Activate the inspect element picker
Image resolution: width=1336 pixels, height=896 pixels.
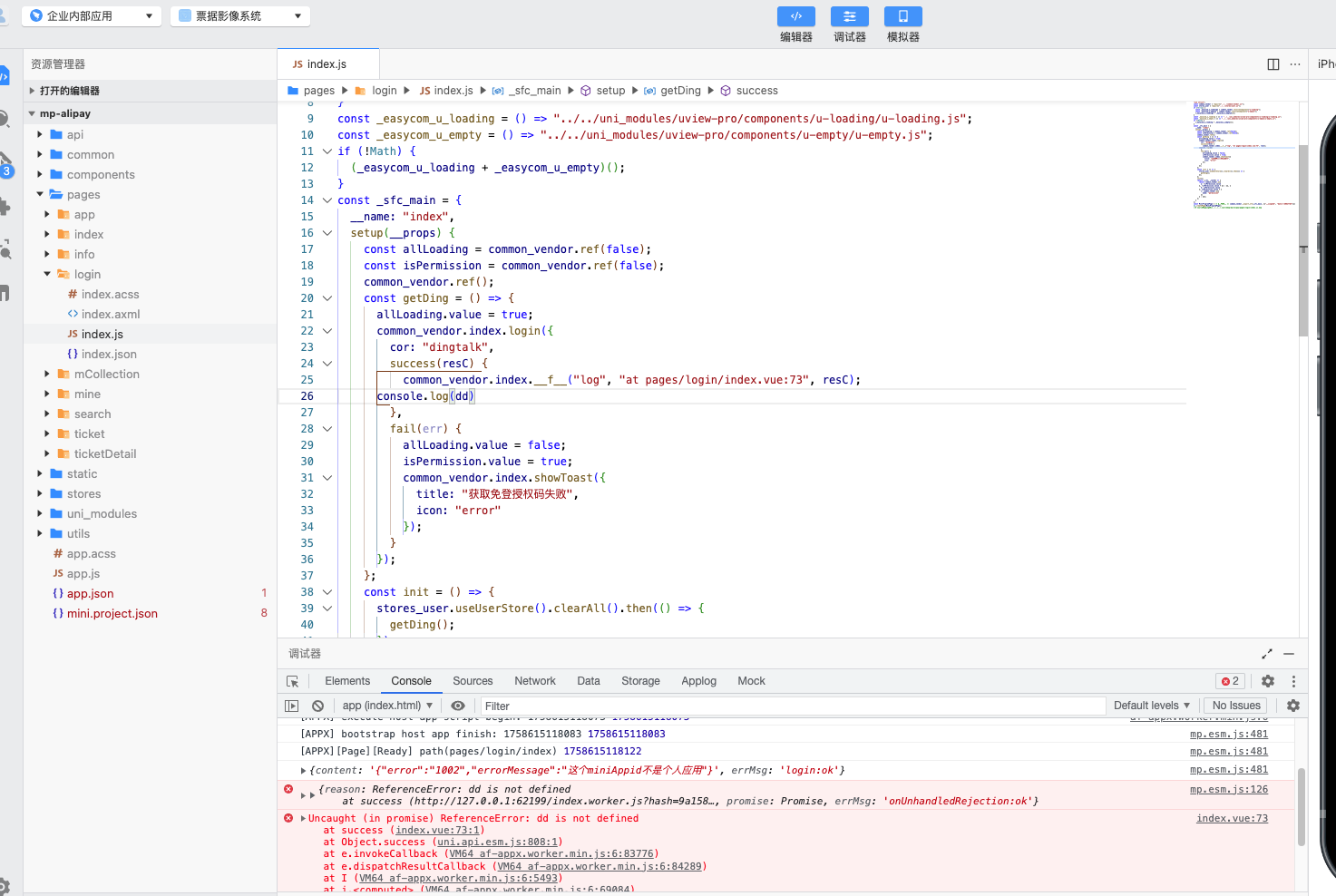(292, 681)
